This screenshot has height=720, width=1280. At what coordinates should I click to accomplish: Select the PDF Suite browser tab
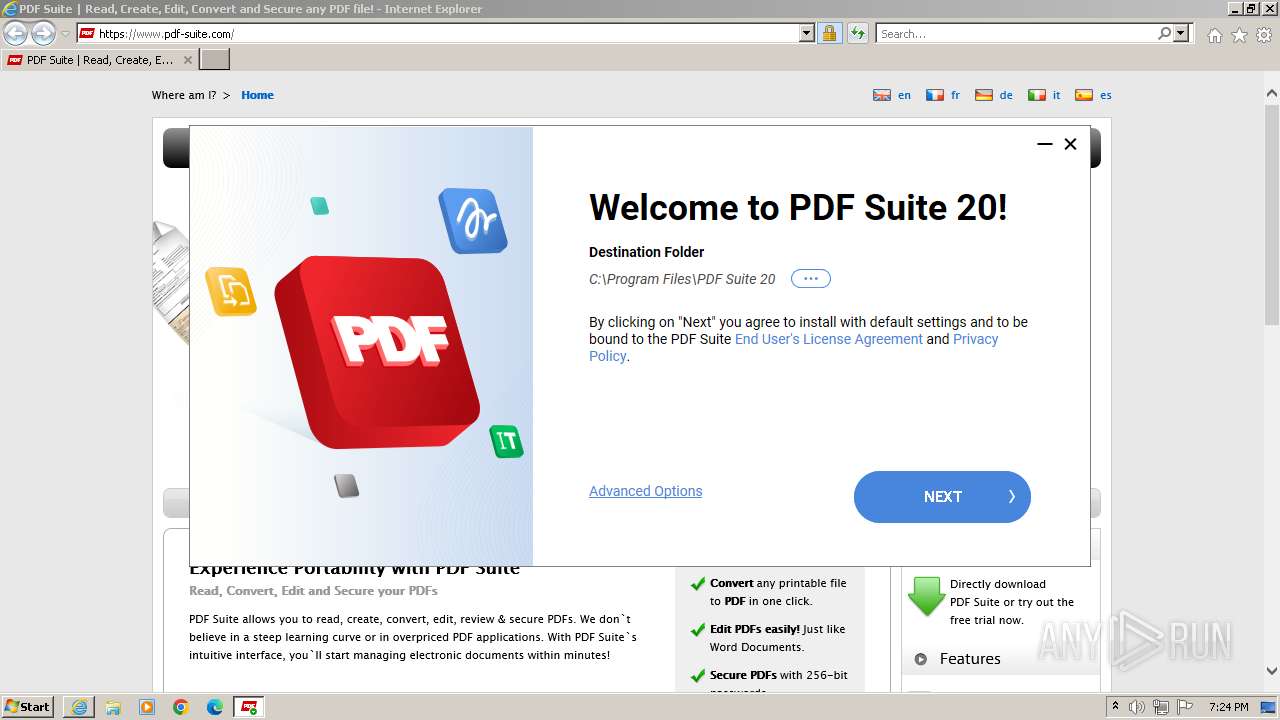coord(99,60)
